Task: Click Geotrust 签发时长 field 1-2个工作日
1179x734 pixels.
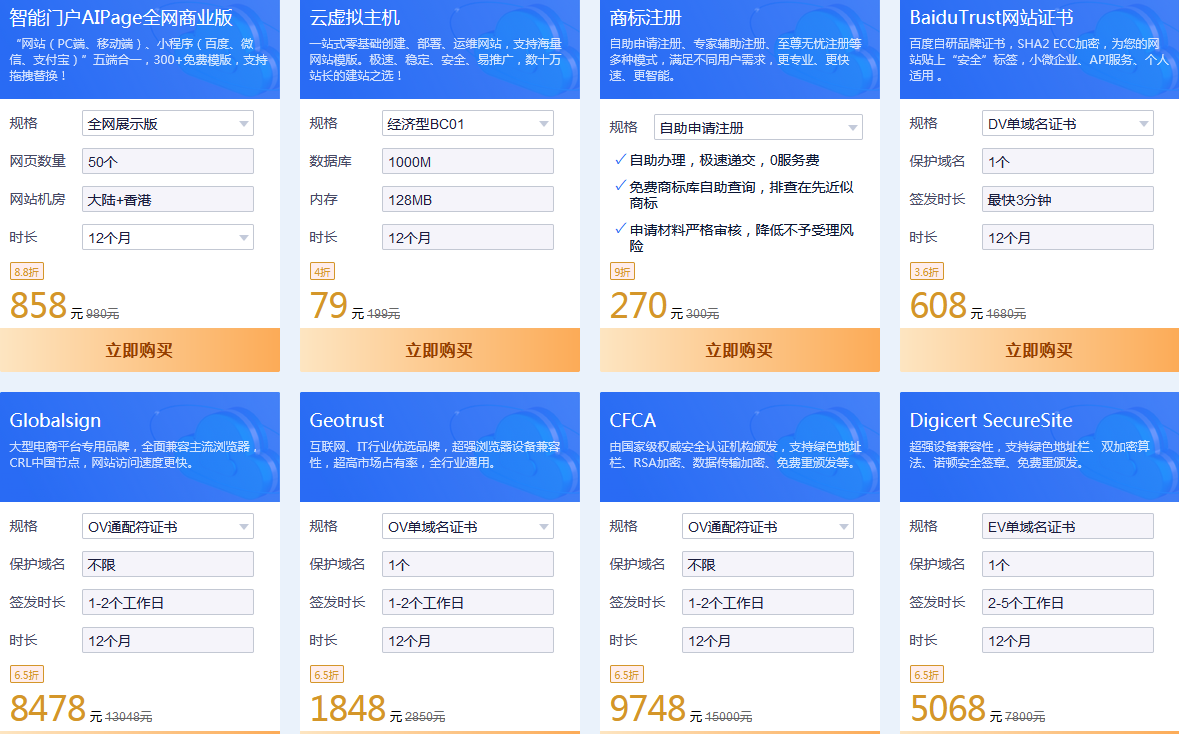Action: click(468, 602)
